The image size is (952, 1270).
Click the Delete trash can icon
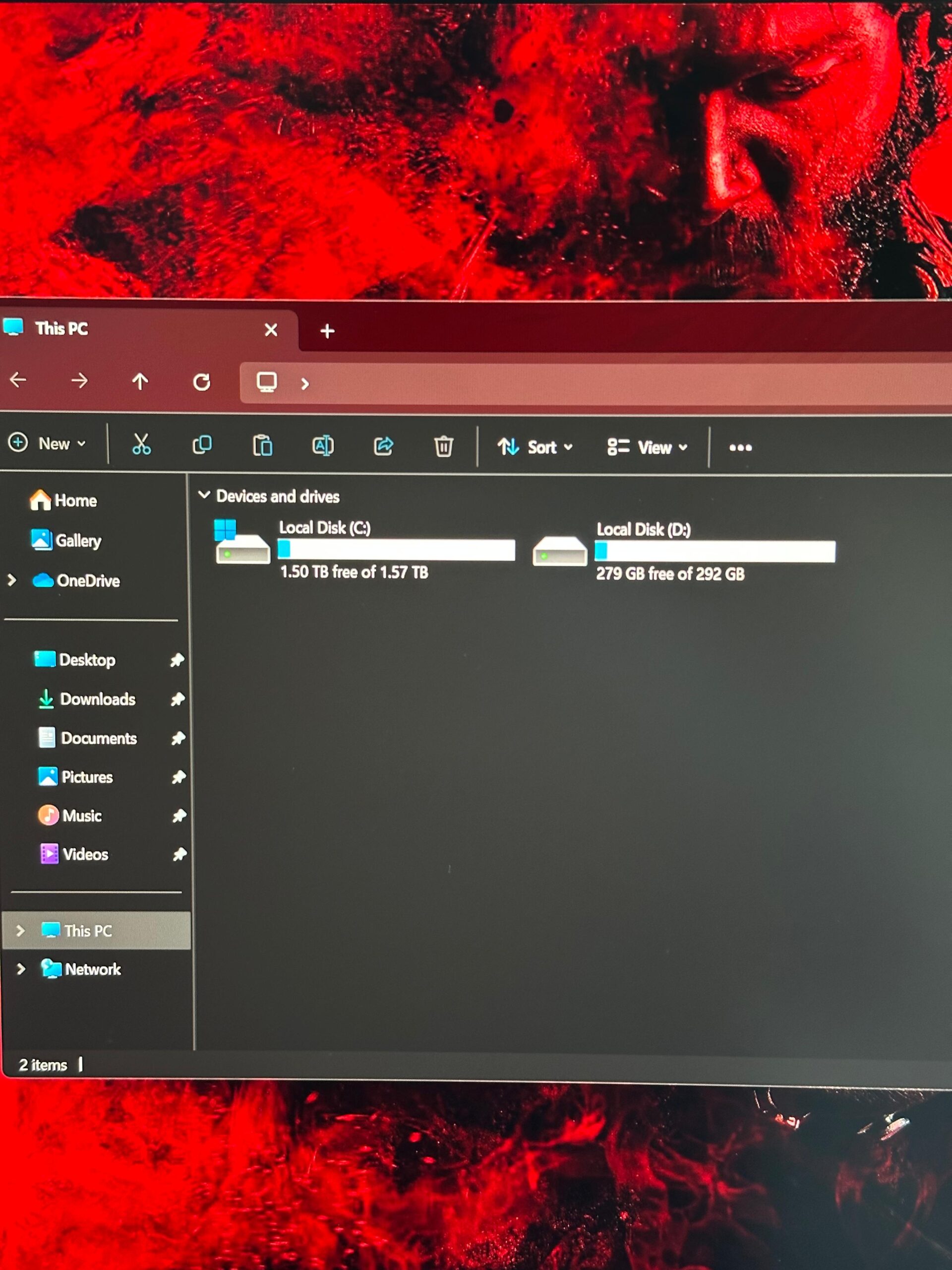pos(444,446)
